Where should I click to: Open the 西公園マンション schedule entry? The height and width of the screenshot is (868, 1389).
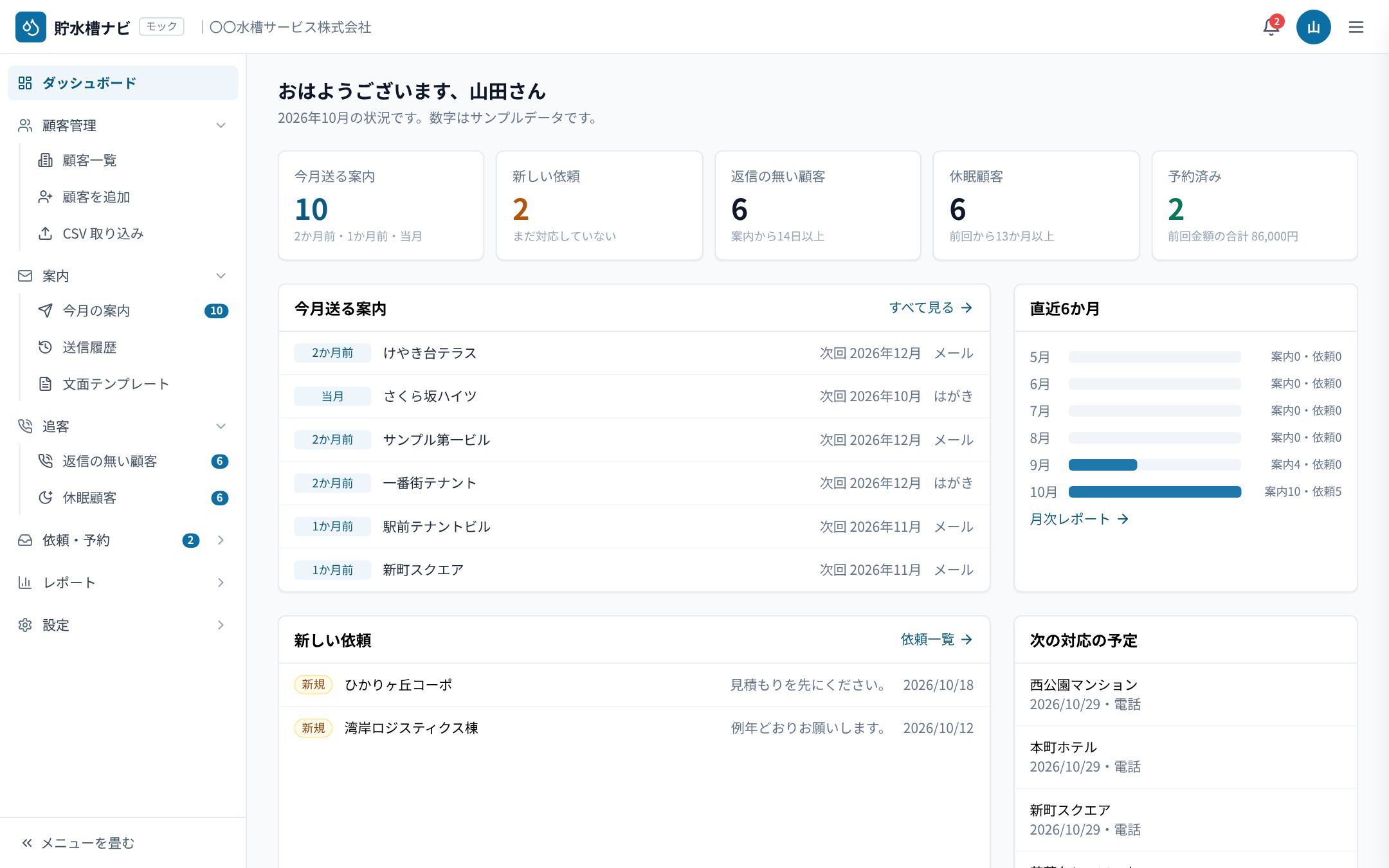click(1186, 694)
